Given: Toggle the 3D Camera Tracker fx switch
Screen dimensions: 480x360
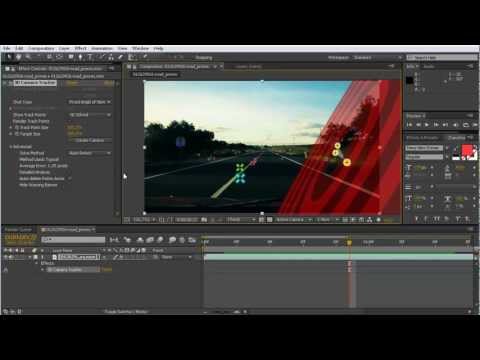Looking at the screenshot, I should [10, 83].
